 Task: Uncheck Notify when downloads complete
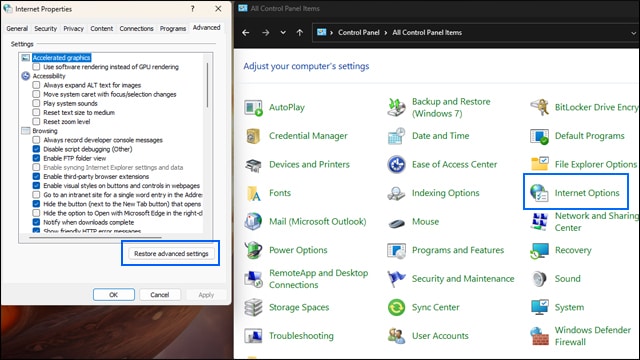tap(36, 222)
